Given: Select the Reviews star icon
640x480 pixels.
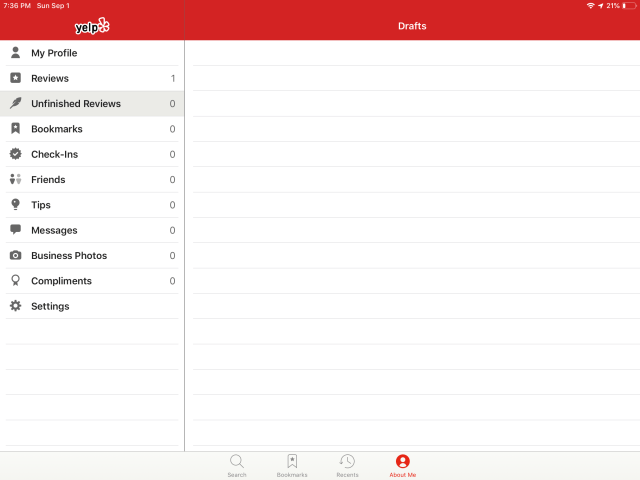Looking at the screenshot, I should (15, 78).
